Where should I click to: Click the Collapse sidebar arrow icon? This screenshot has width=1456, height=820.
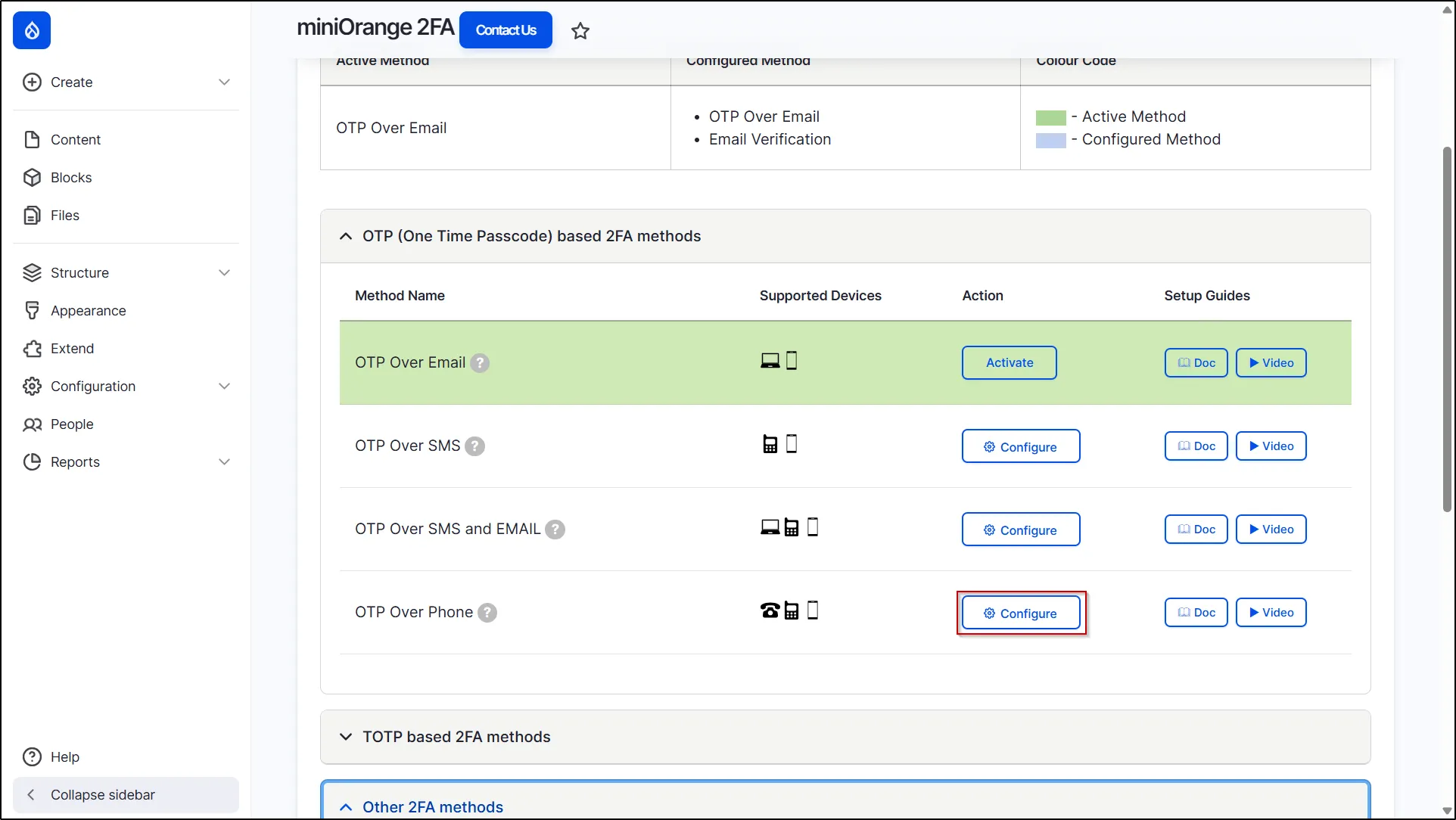(x=31, y=795)
